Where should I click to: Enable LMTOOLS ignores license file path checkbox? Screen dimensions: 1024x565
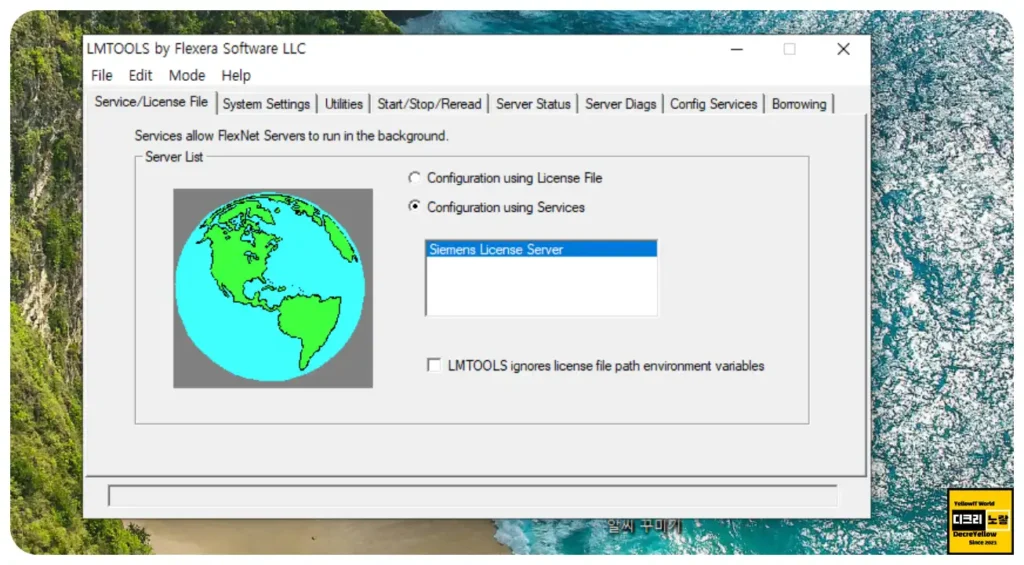tap(434, 365)
